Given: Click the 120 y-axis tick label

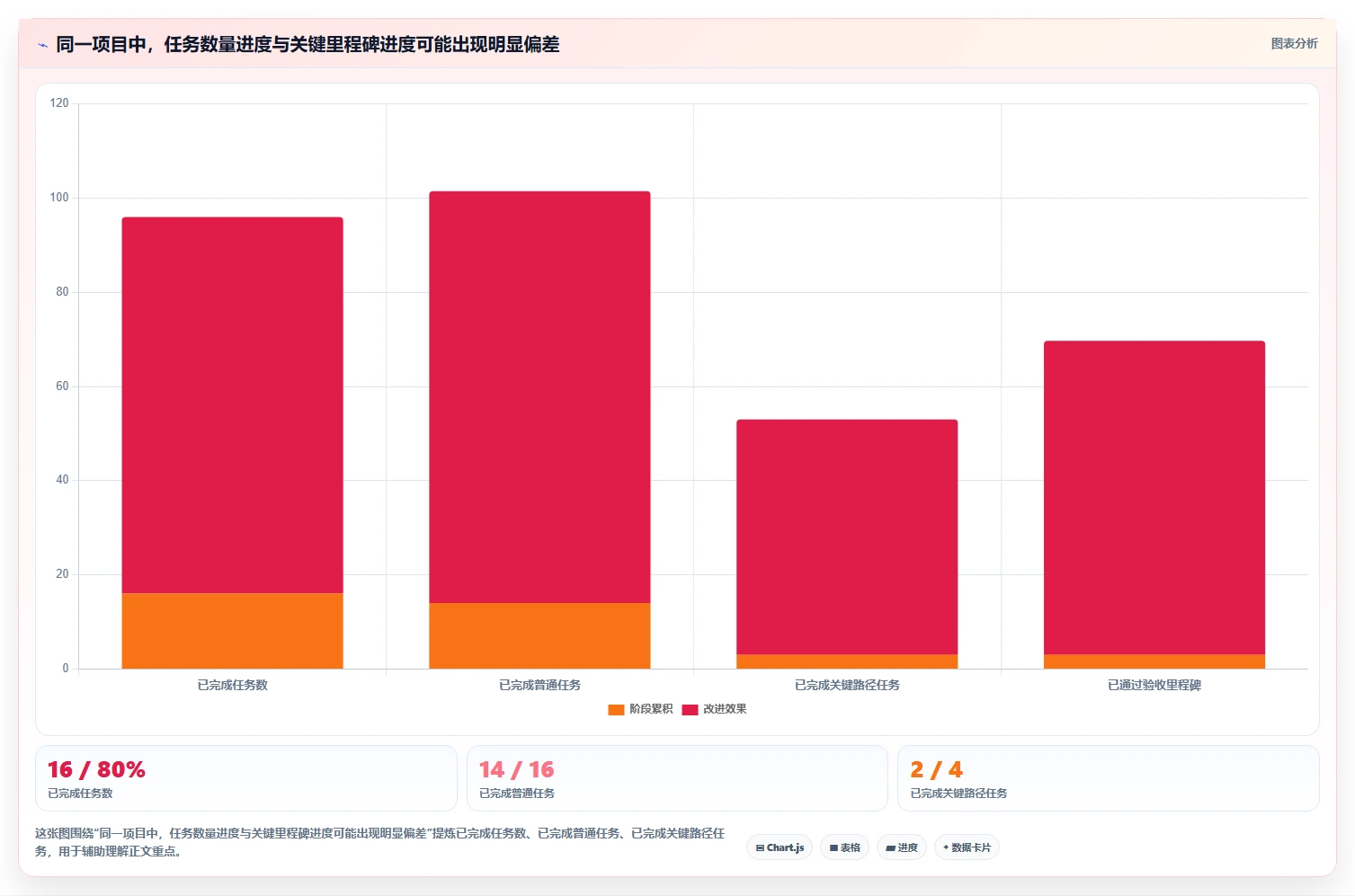Looking at the screenshot, I should click(59, 103).
